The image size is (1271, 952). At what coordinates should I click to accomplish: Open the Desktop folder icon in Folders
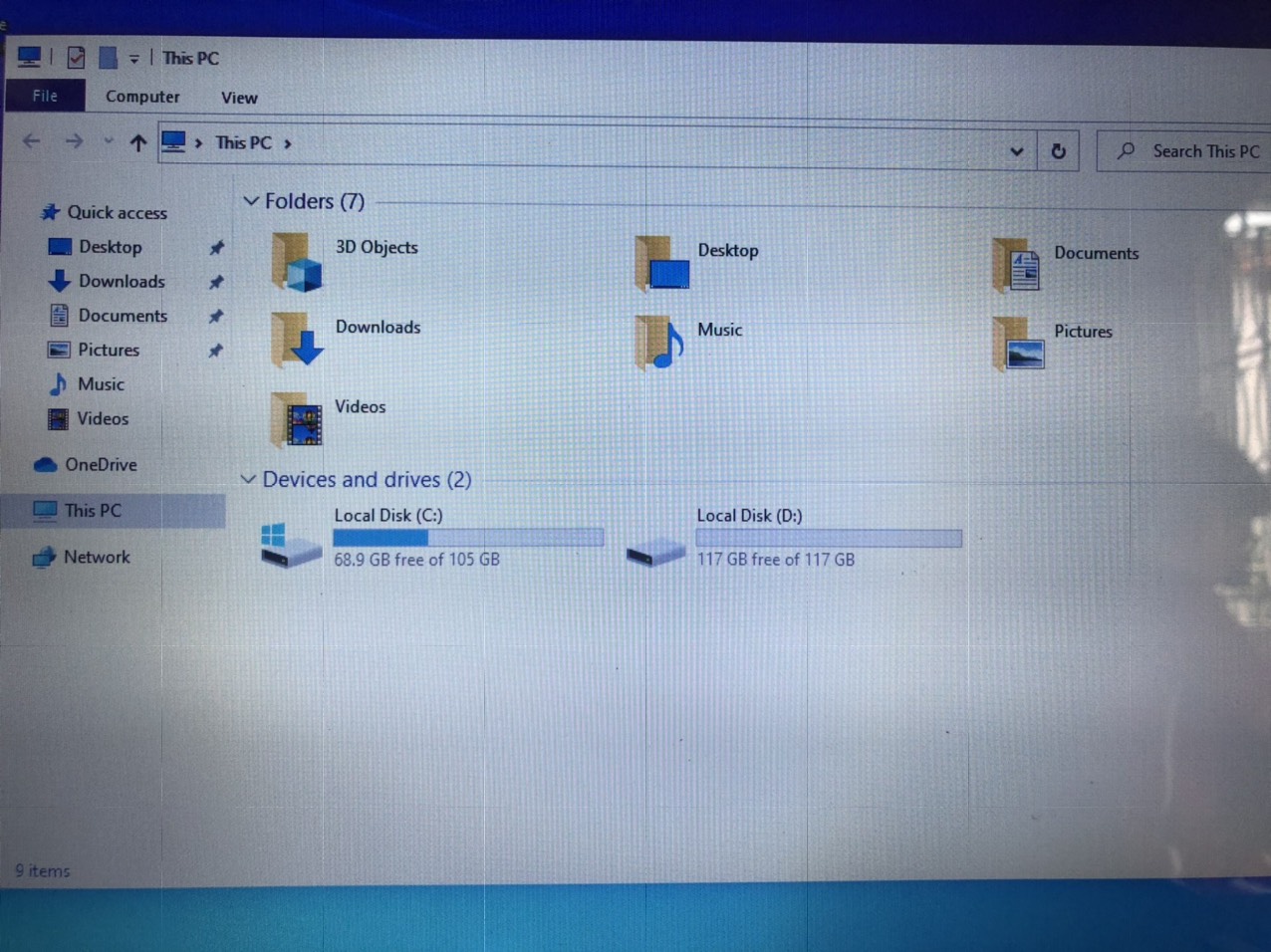coord(662,264)
